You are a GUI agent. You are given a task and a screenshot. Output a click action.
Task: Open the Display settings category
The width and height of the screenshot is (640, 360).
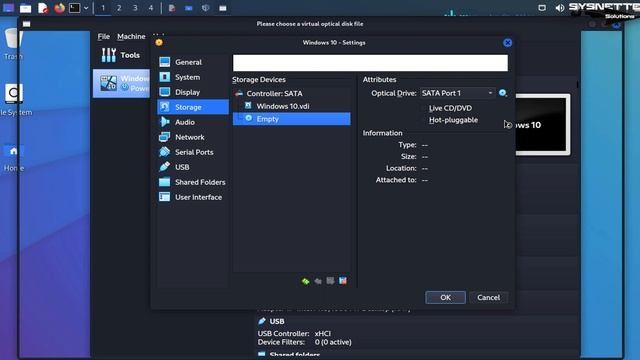click(x=192, y=92)
